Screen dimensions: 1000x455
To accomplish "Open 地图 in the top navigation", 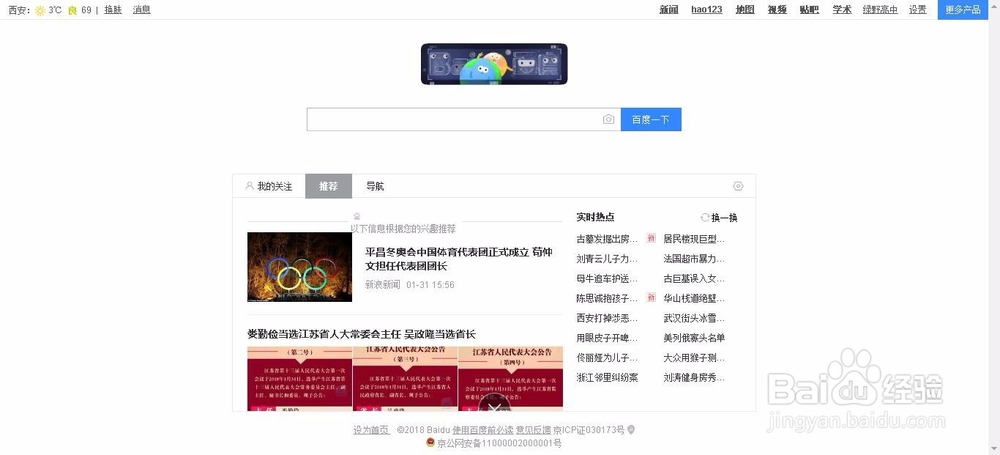I will (745, 10).
